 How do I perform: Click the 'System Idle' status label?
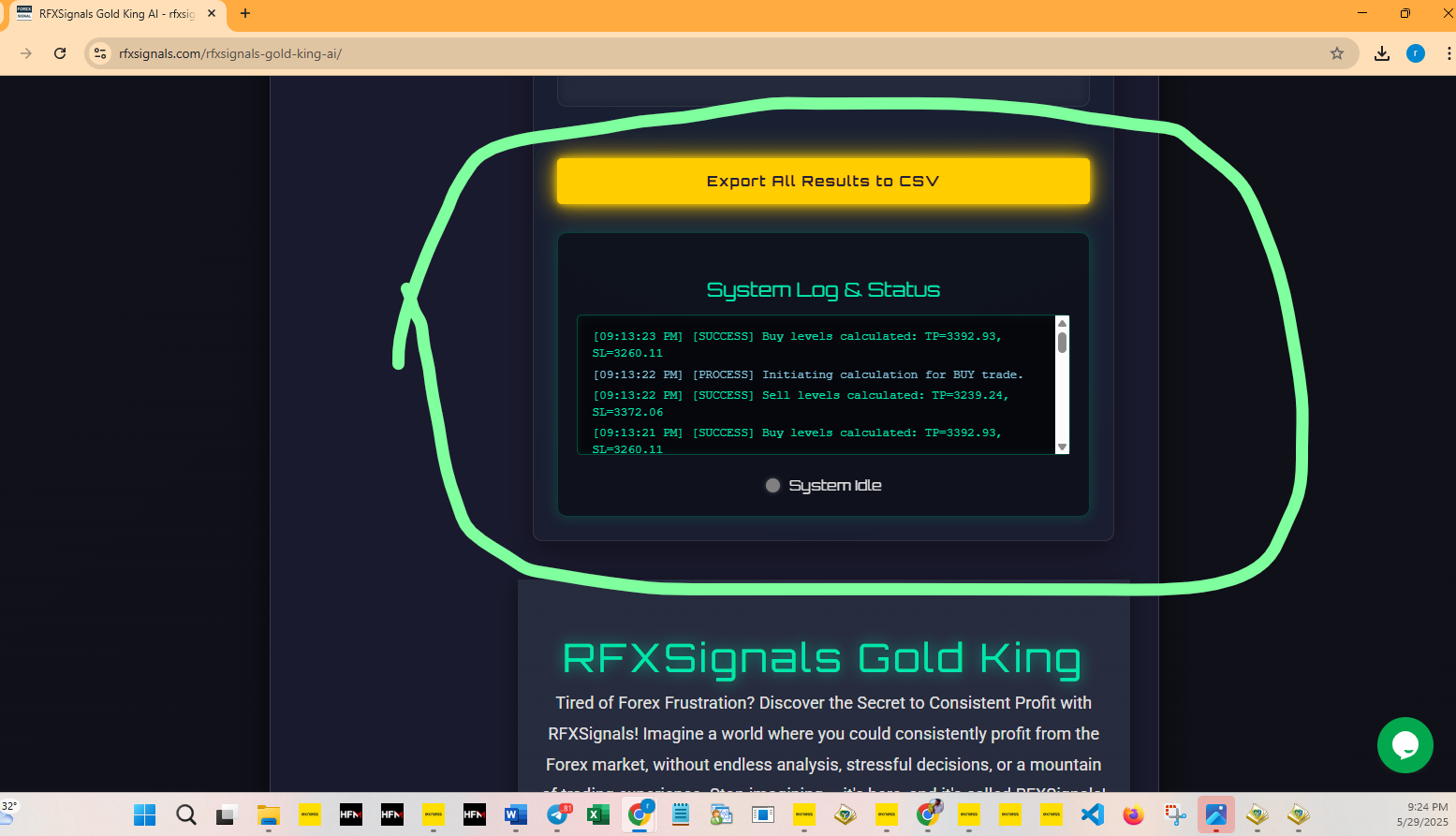pos(835,485)
